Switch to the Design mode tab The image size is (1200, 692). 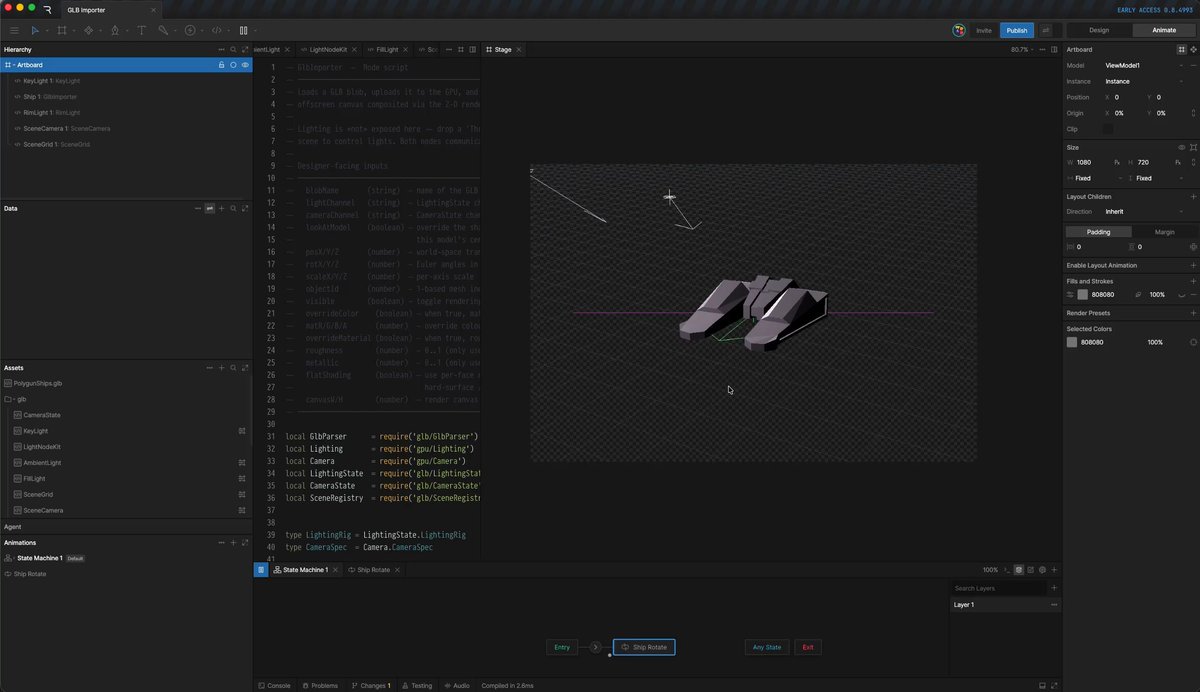pyautogui.click(x=1099, y=30)
